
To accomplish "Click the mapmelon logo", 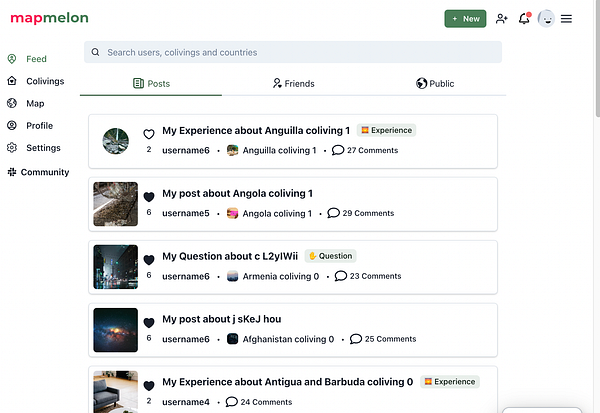I will 49,18.
